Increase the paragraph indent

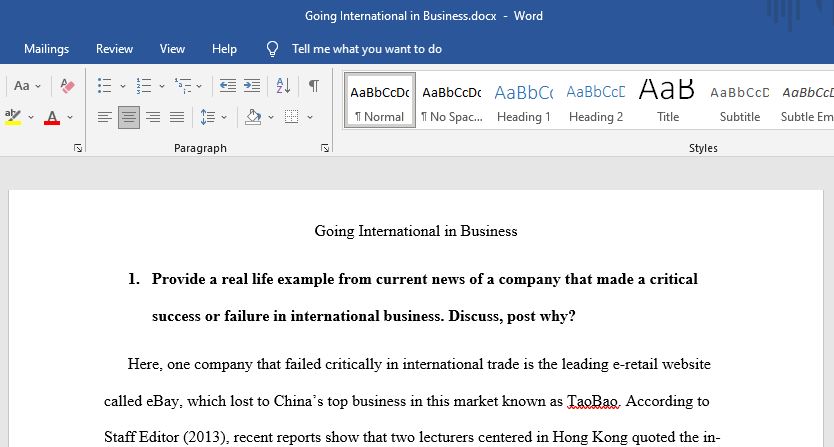click(x=252, y=86)
